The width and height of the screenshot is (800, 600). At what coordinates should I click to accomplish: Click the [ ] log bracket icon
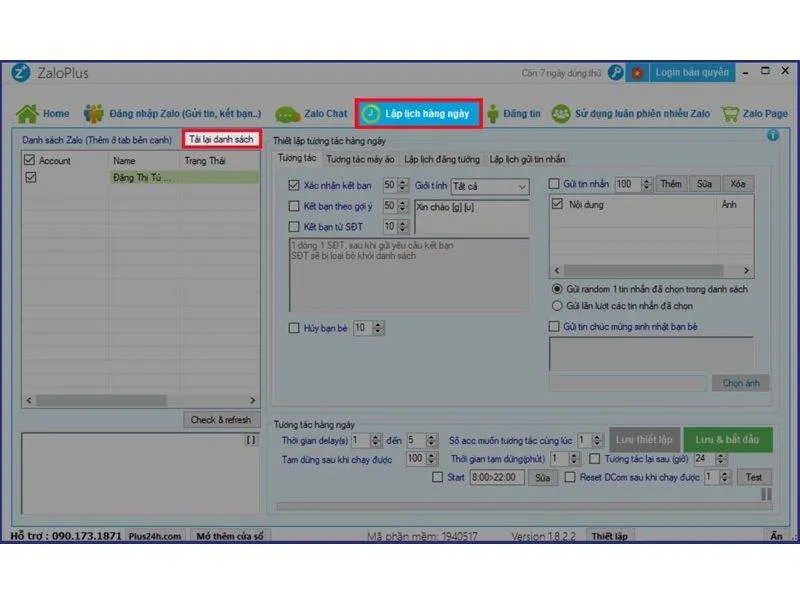coord(251,440)
